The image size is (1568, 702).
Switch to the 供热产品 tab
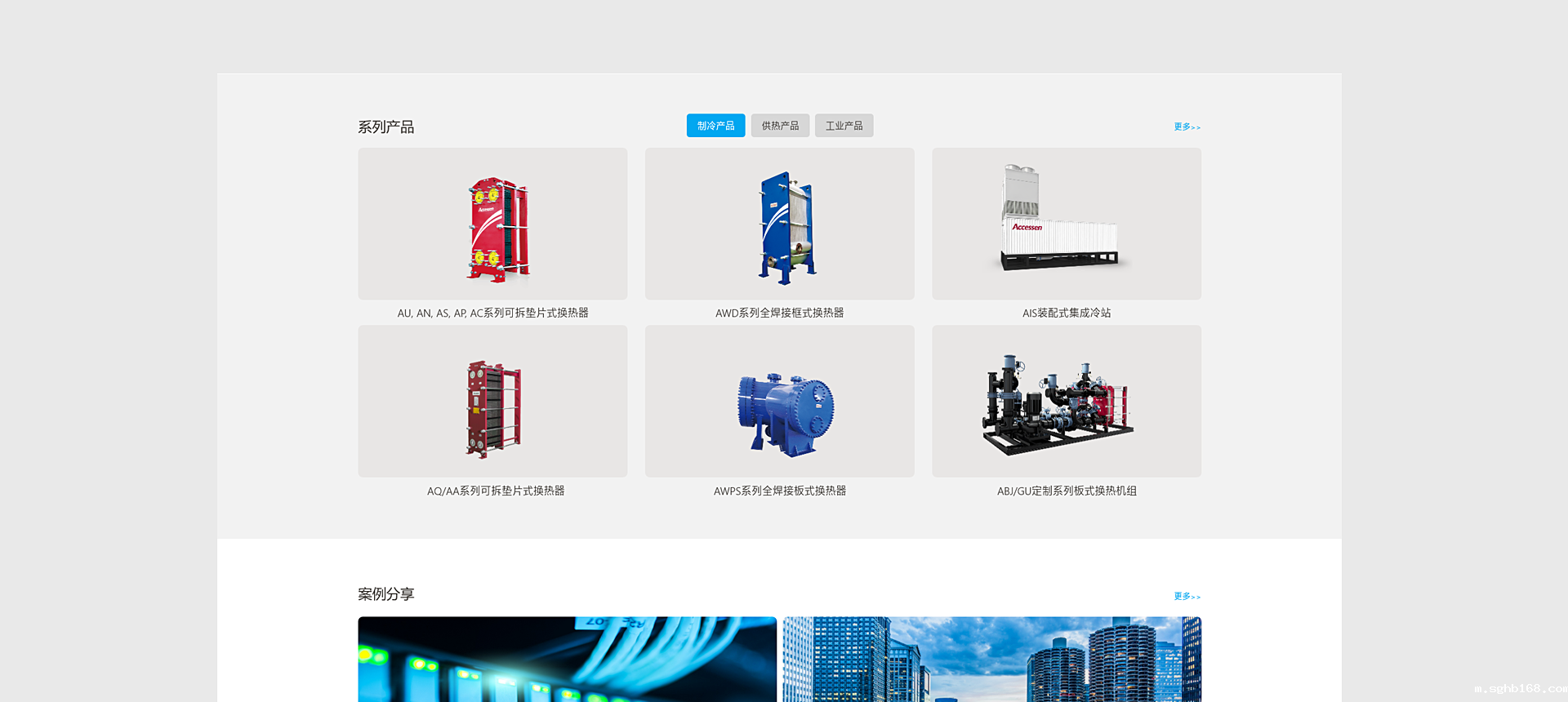tap(780, 126)
